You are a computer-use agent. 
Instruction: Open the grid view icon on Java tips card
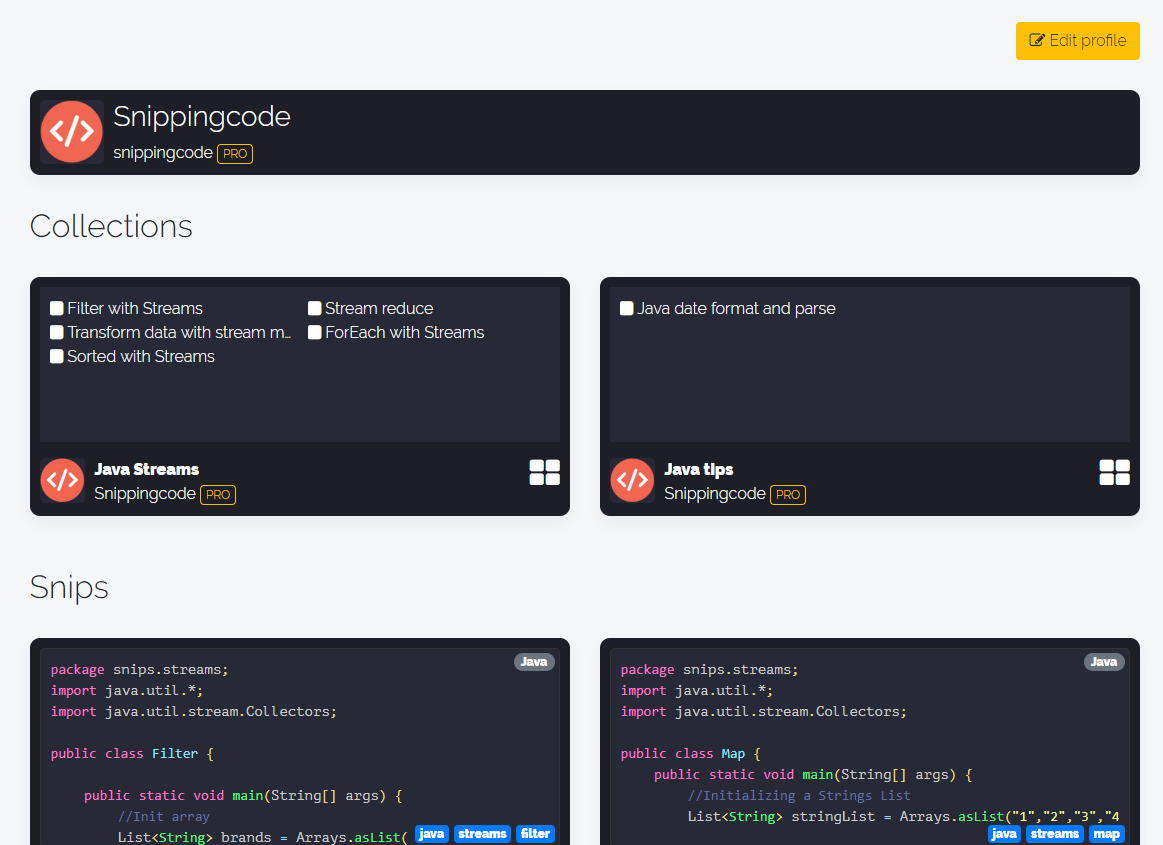tap(1114, 471)
